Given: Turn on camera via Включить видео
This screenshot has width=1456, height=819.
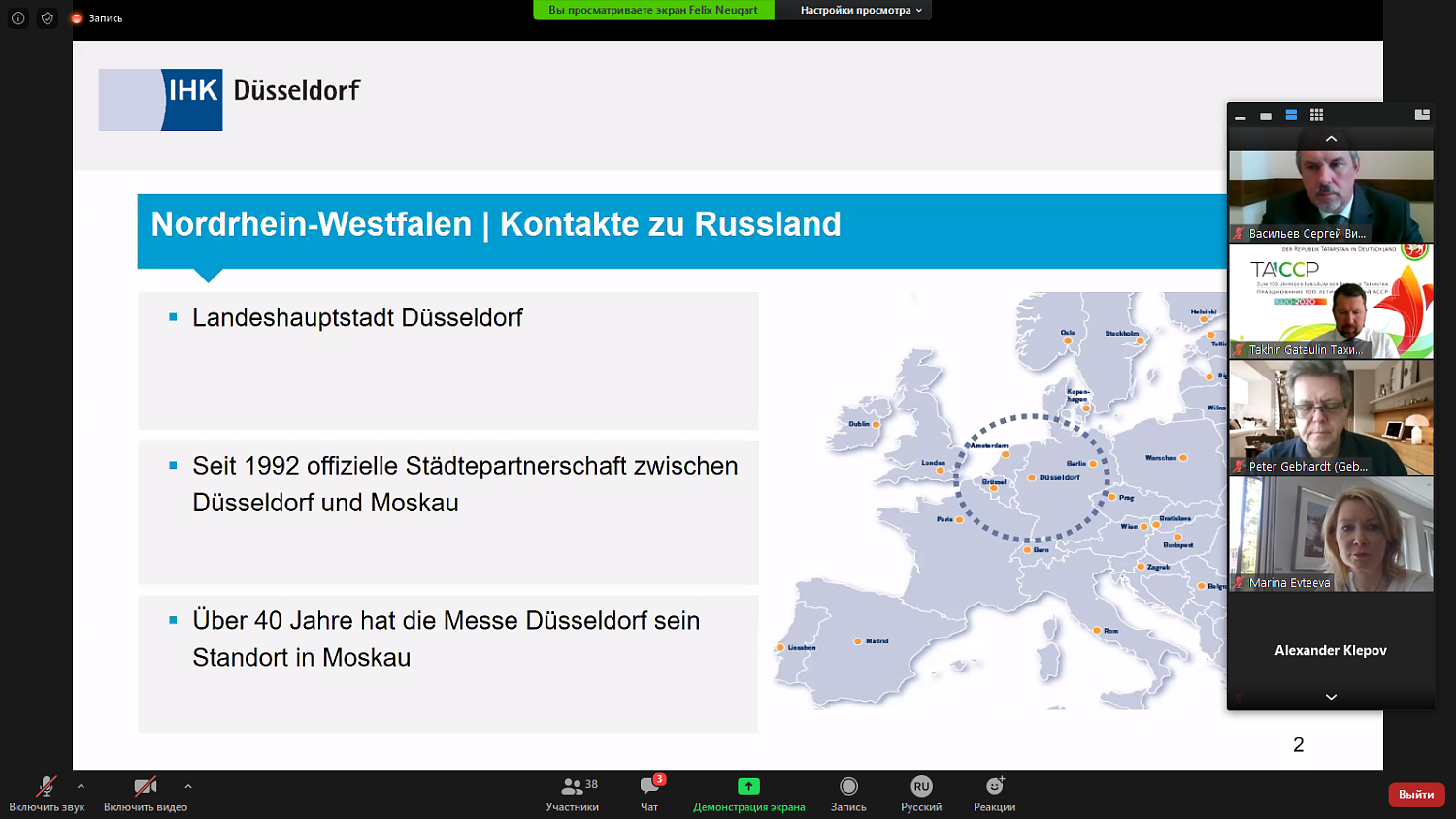Looking at the screenshot, I should [x=146, y=794].
